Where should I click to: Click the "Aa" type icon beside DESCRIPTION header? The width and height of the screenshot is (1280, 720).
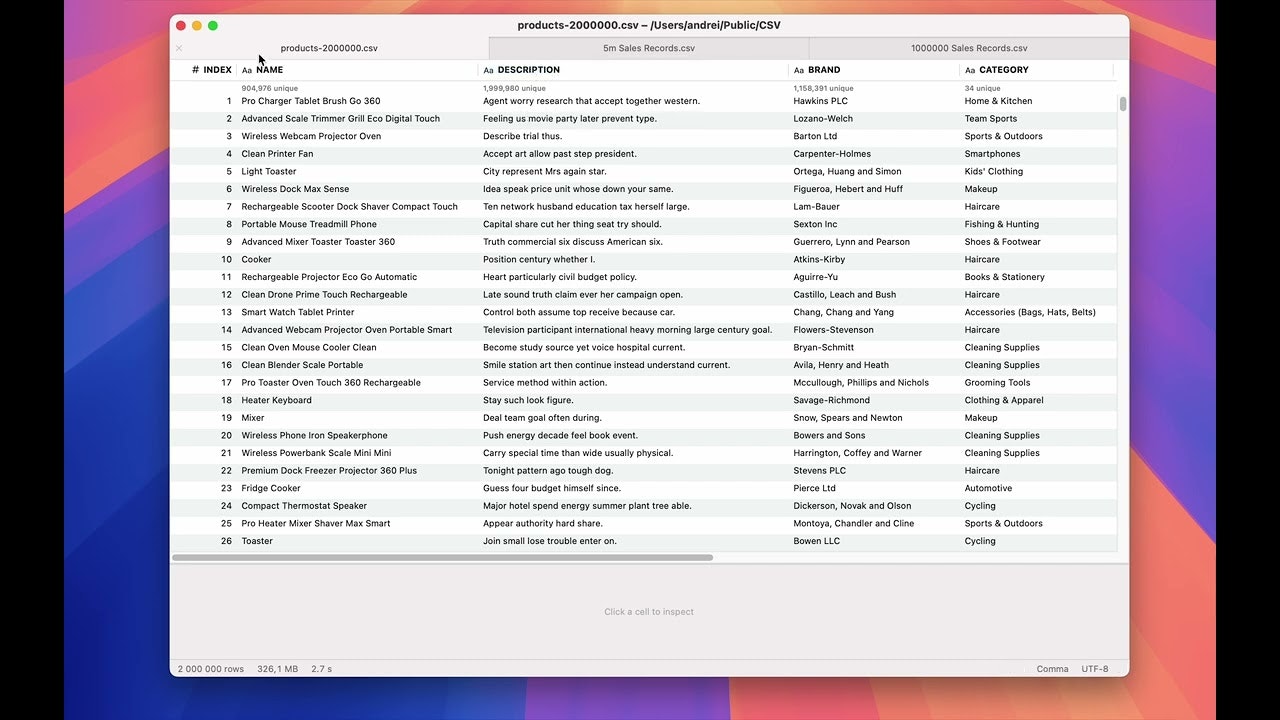pos(489,70)
